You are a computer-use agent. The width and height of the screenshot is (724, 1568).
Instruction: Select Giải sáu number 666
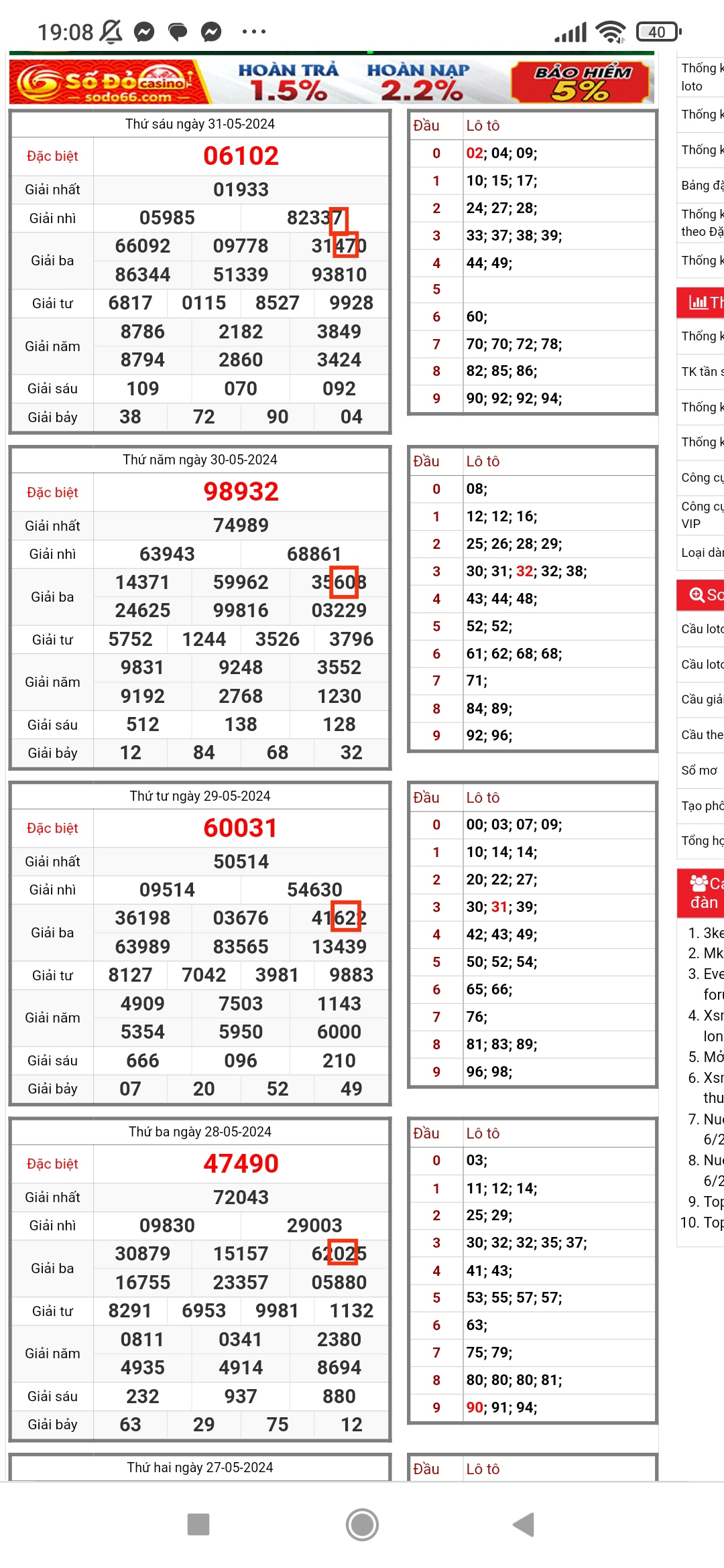point(143,1061)
